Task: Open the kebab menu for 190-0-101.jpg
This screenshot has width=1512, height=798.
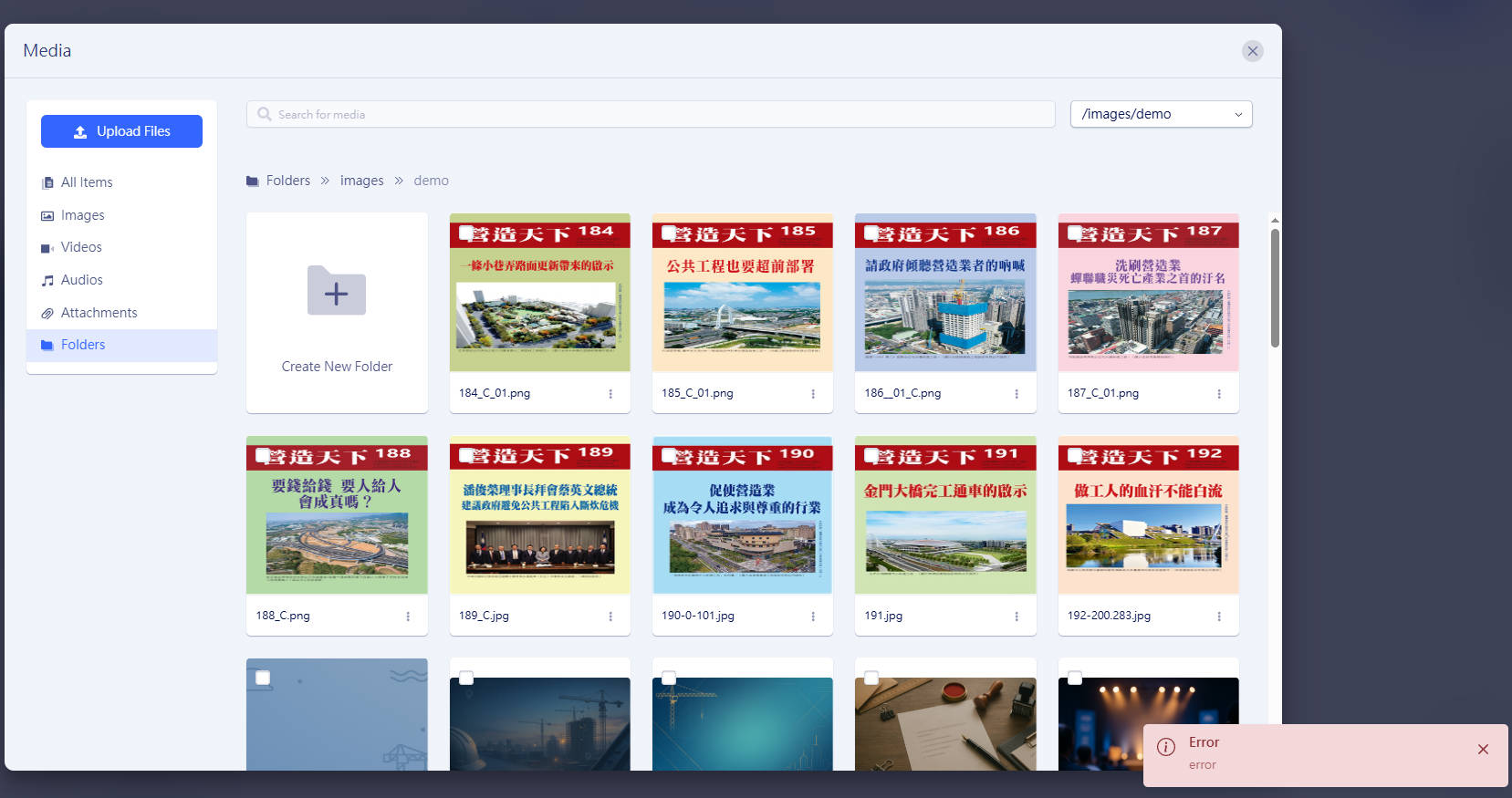Action: 813,617
